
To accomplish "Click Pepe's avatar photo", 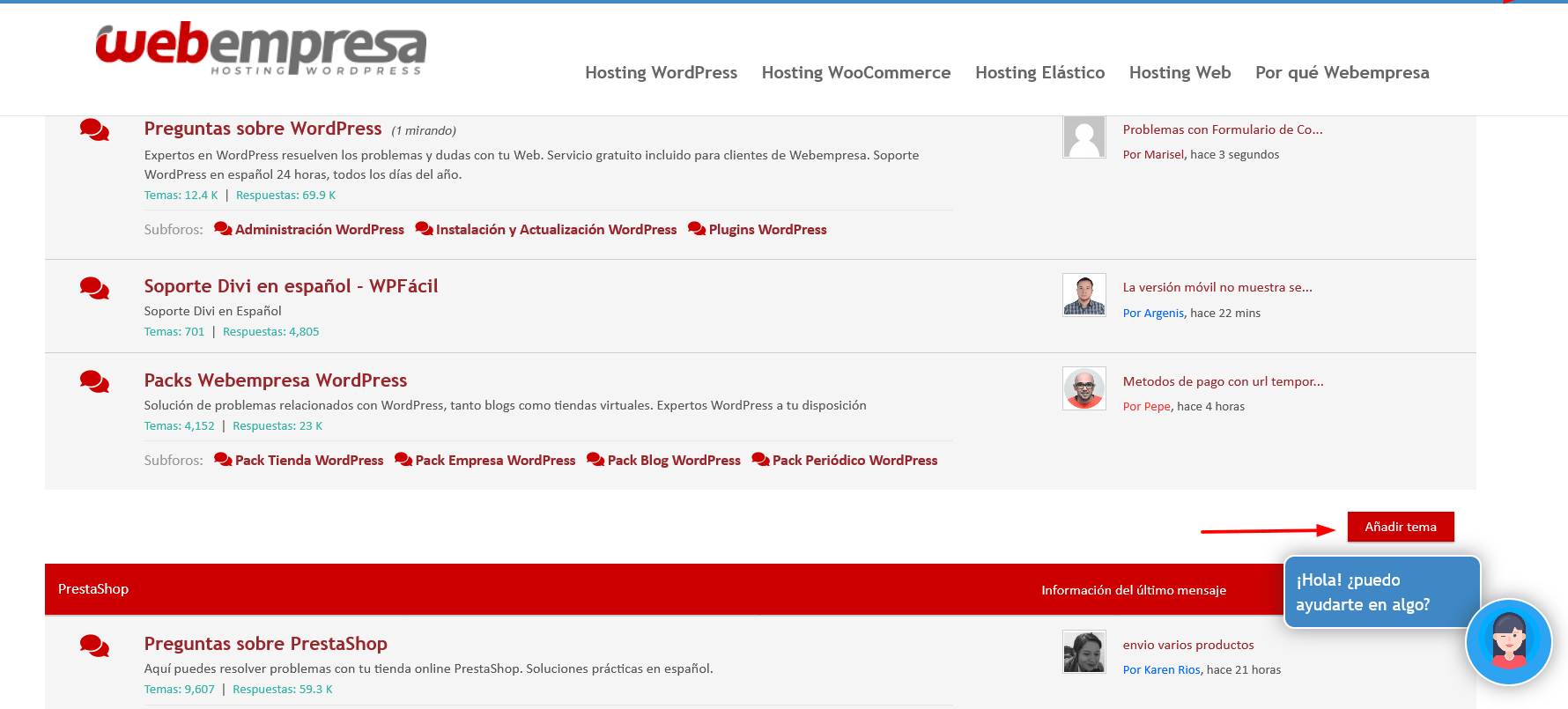I will [x=1084, y=388].
